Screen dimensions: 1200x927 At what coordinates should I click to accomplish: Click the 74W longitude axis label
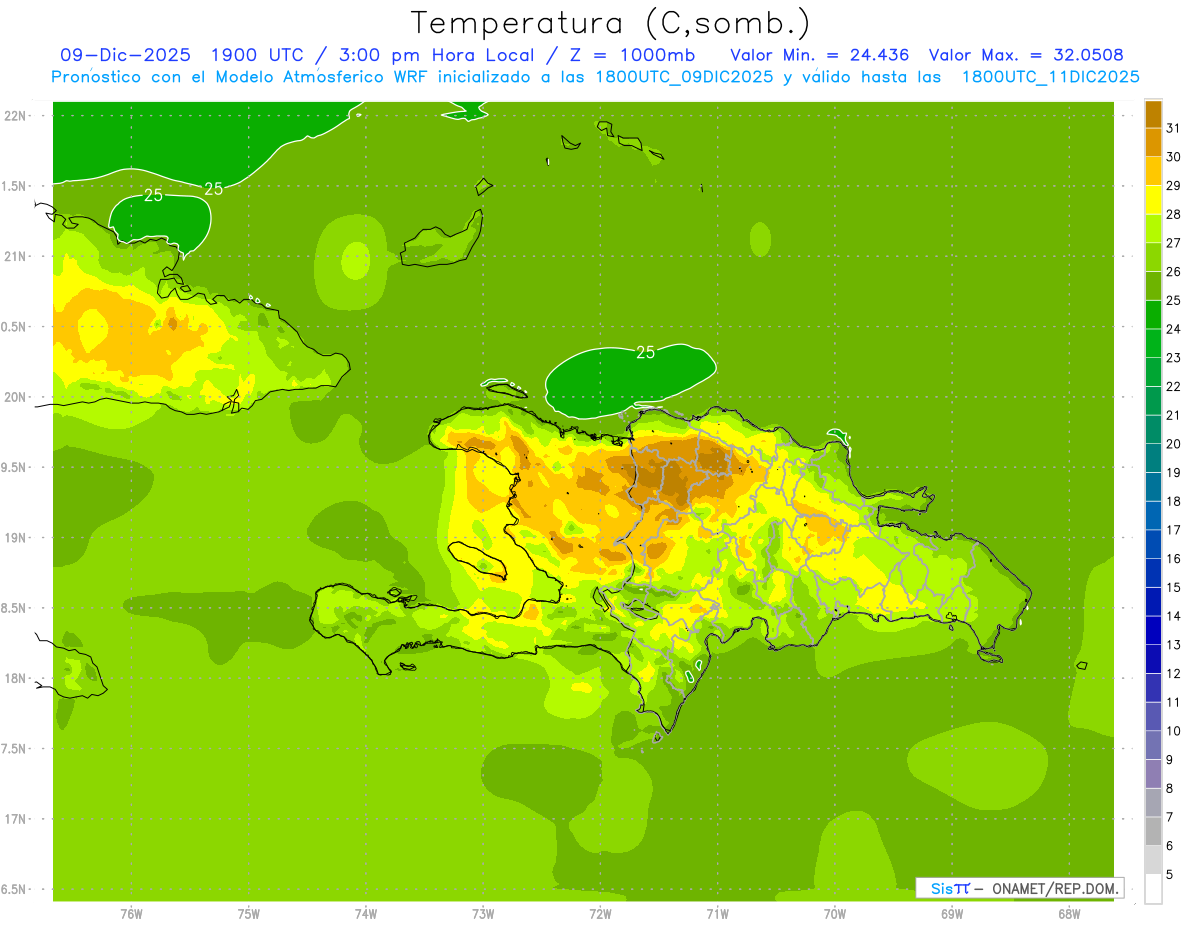[366, 914]
